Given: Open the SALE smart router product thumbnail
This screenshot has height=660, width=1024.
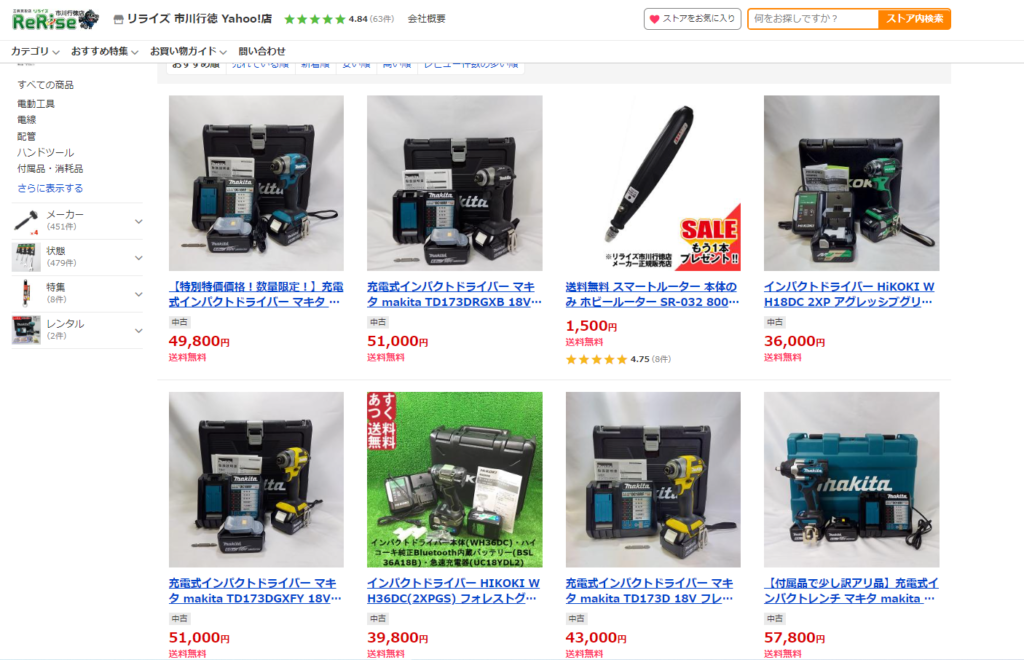Looking at the screenshot, I should point(653,183).
